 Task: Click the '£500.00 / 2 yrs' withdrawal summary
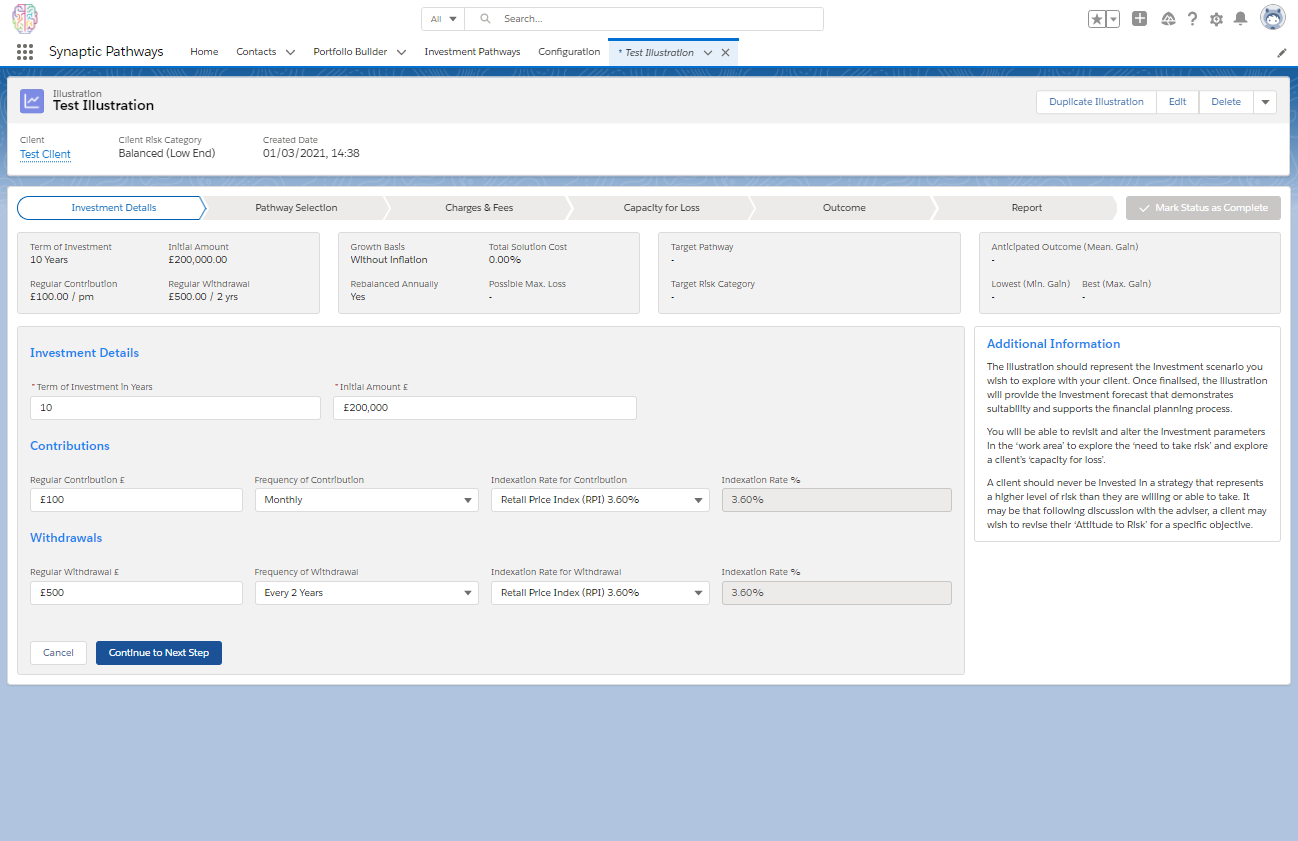click(203, 297)
